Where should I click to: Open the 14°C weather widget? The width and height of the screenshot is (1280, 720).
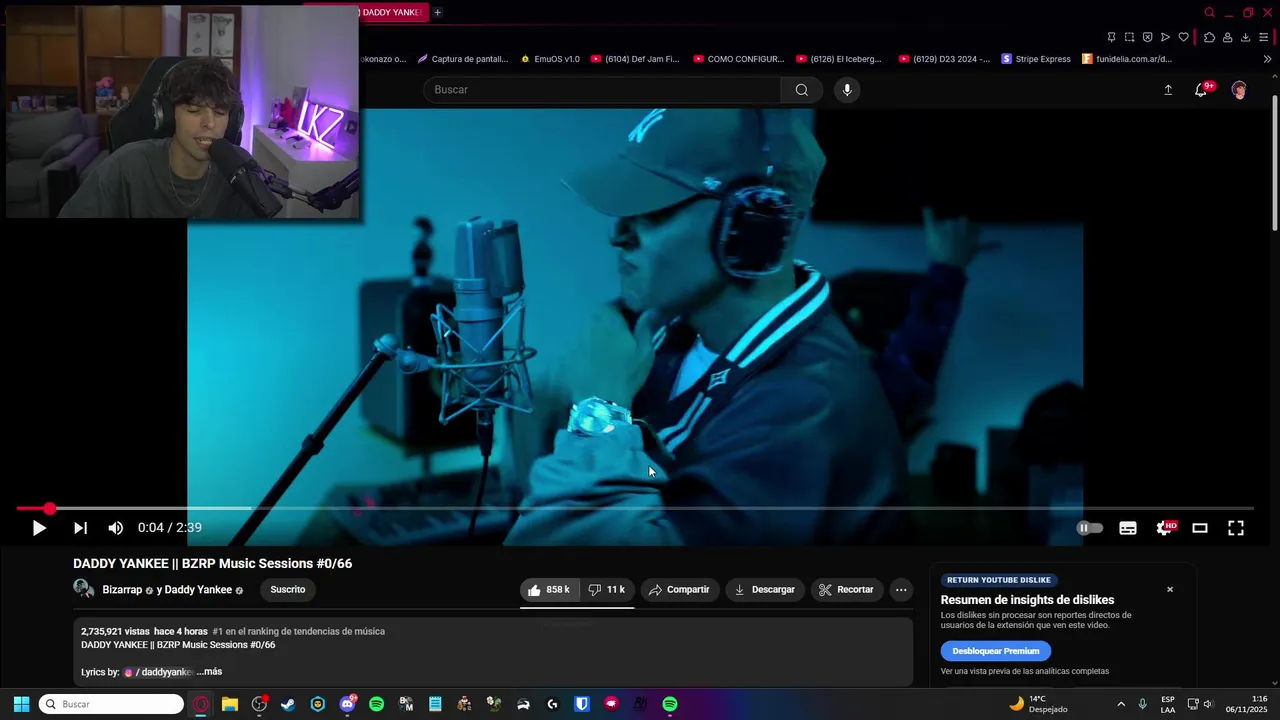[x=1037, y=704]
